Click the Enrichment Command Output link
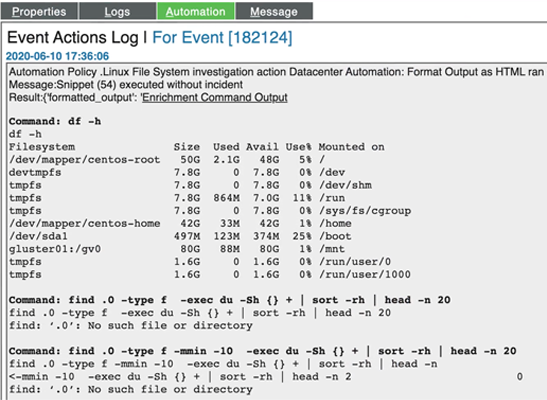The width and height of the screenshot is (547, 400). click(215, 97)
